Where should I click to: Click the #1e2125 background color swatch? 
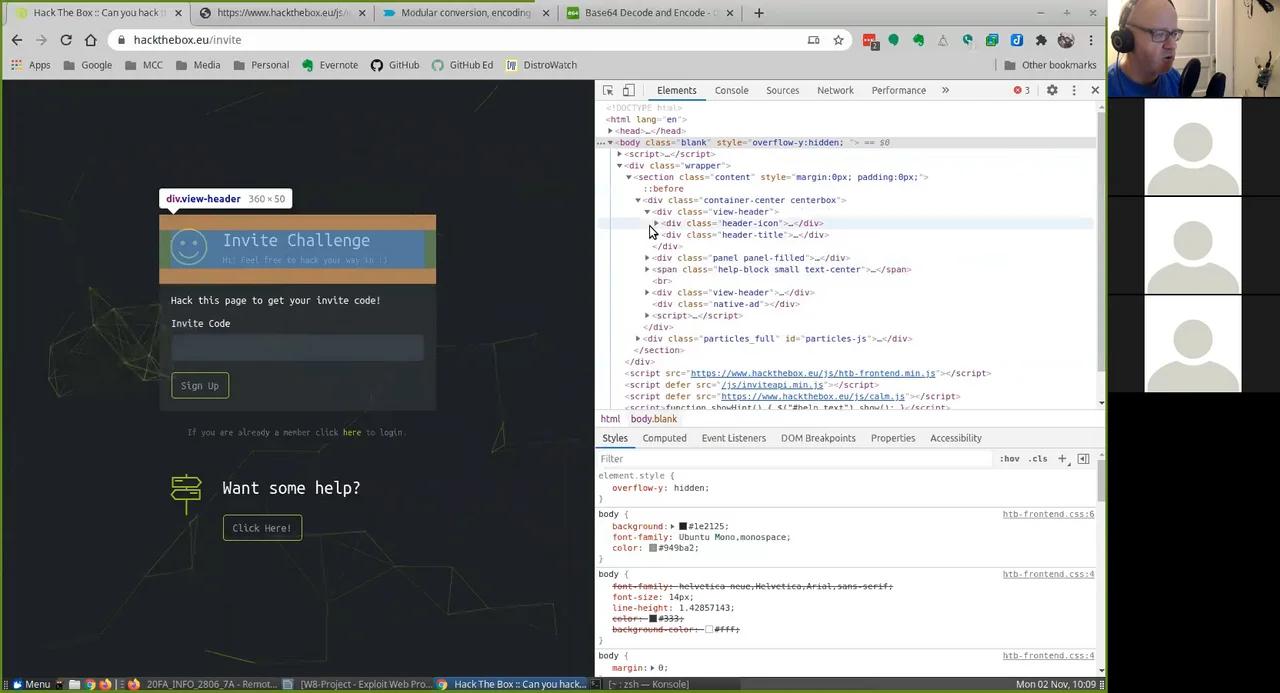683,526
